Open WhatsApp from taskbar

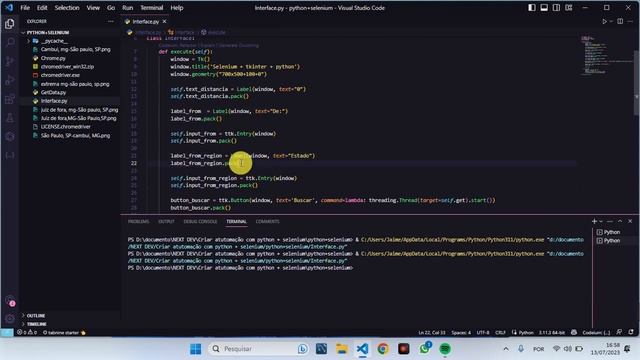tap(424, 349)
